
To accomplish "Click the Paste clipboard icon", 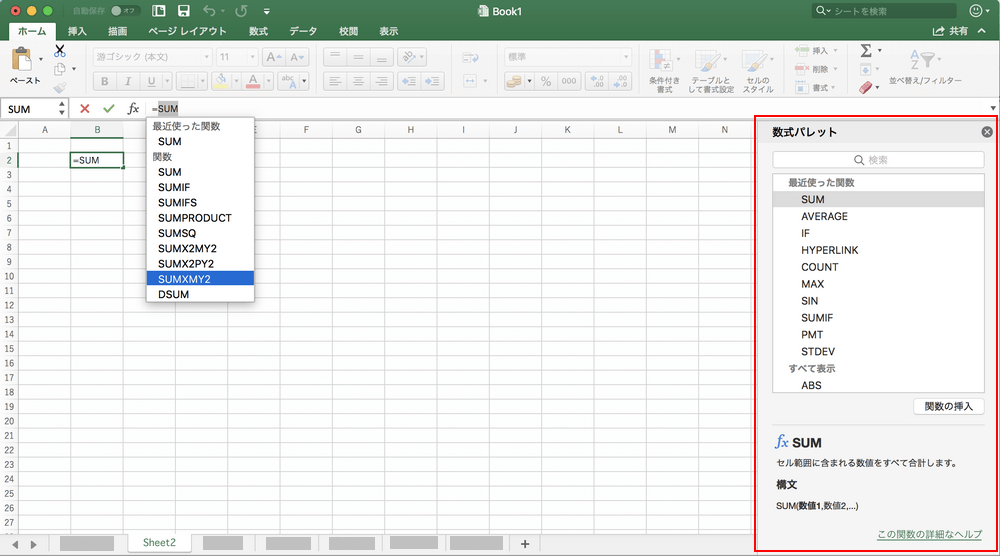I will point(22,59).
